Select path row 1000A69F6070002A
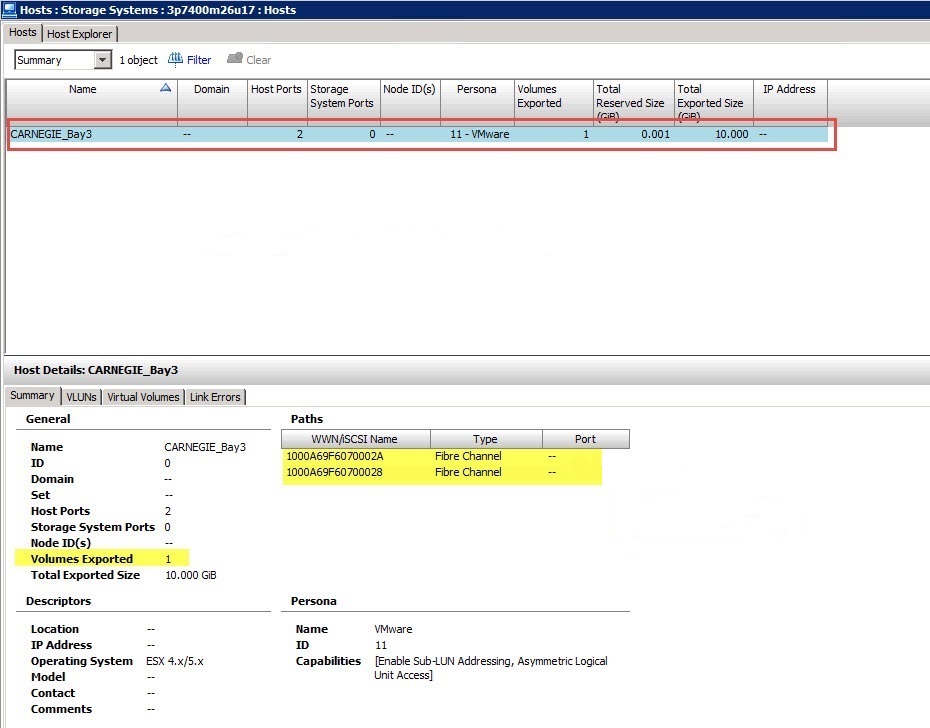This screenshot has height=728, width=930. [x=335, y=456]
